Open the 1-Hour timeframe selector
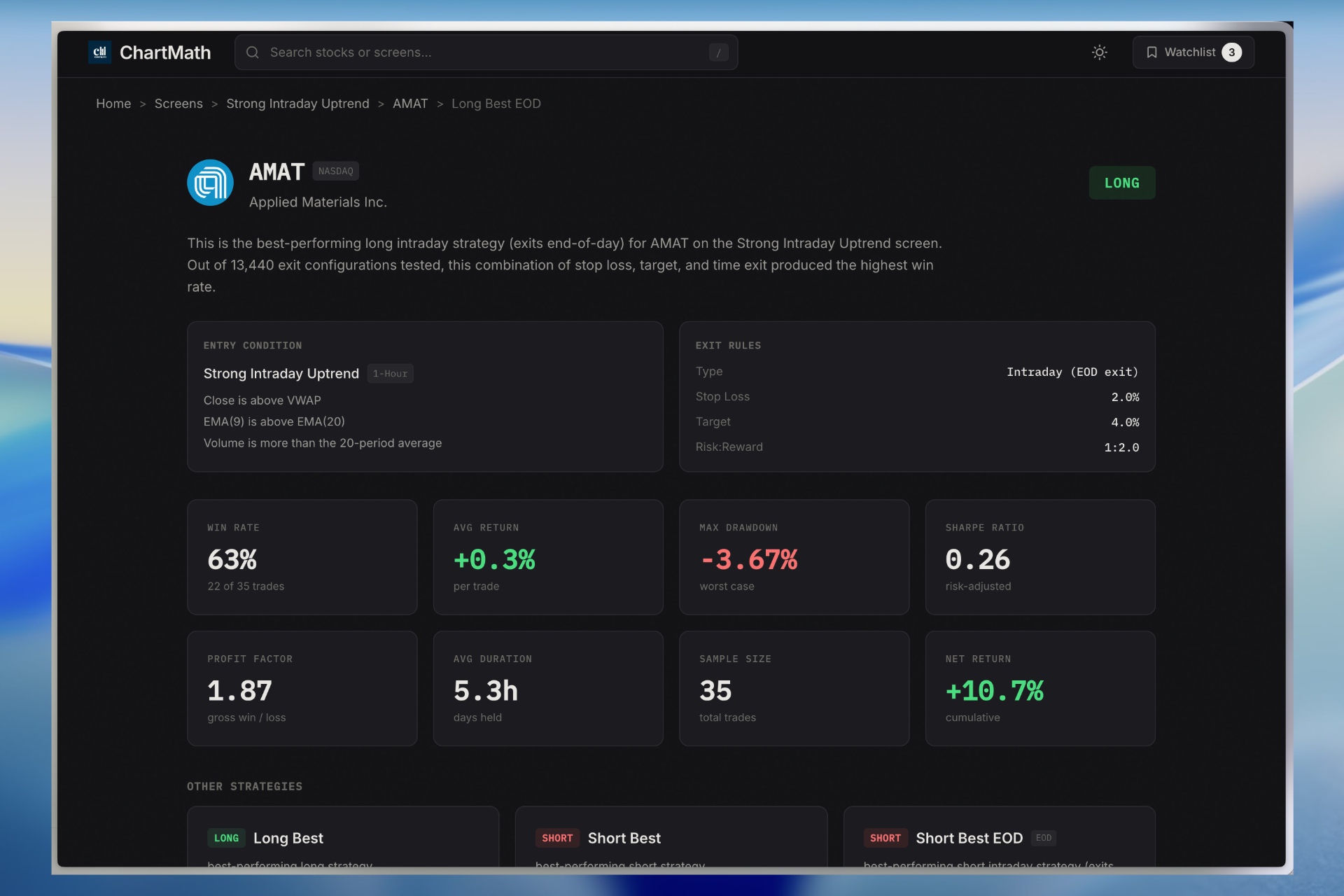 [390, 373]
